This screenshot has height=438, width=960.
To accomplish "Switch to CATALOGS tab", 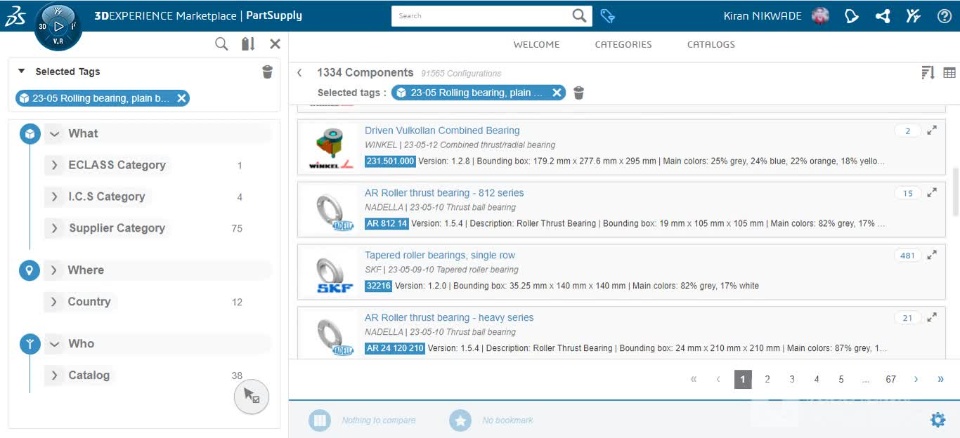I will tap(711, 45).
